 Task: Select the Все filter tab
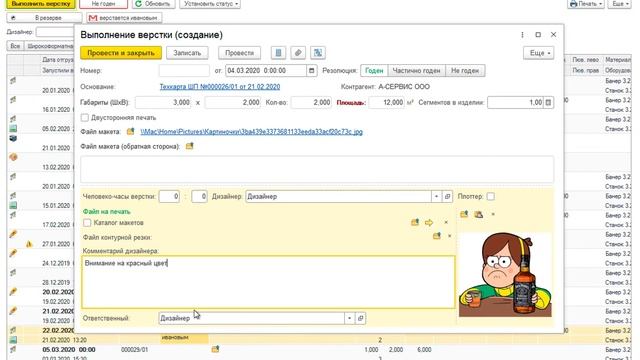click(15, 46)
